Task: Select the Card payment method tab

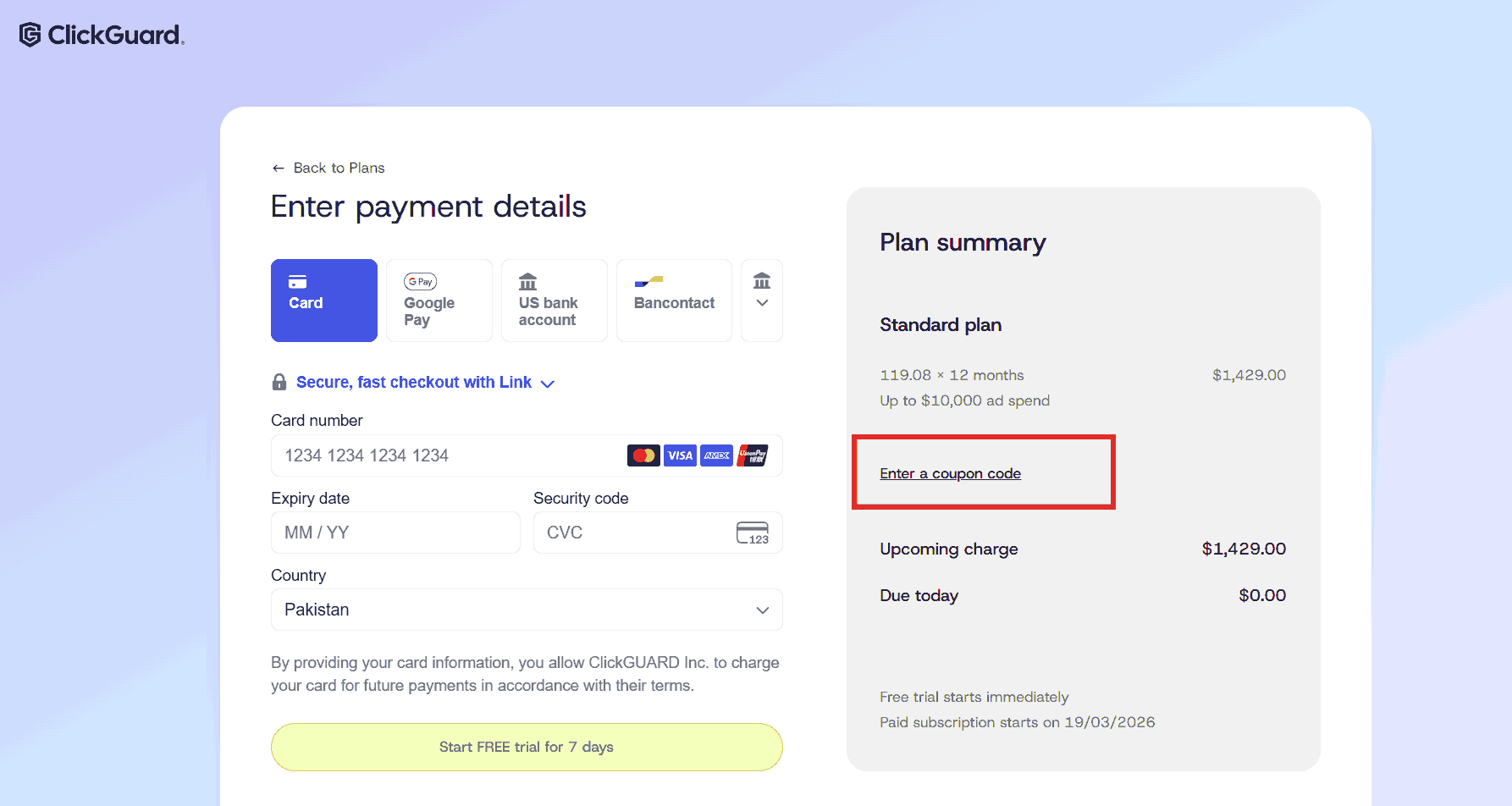Action: [x=324, y=301]
